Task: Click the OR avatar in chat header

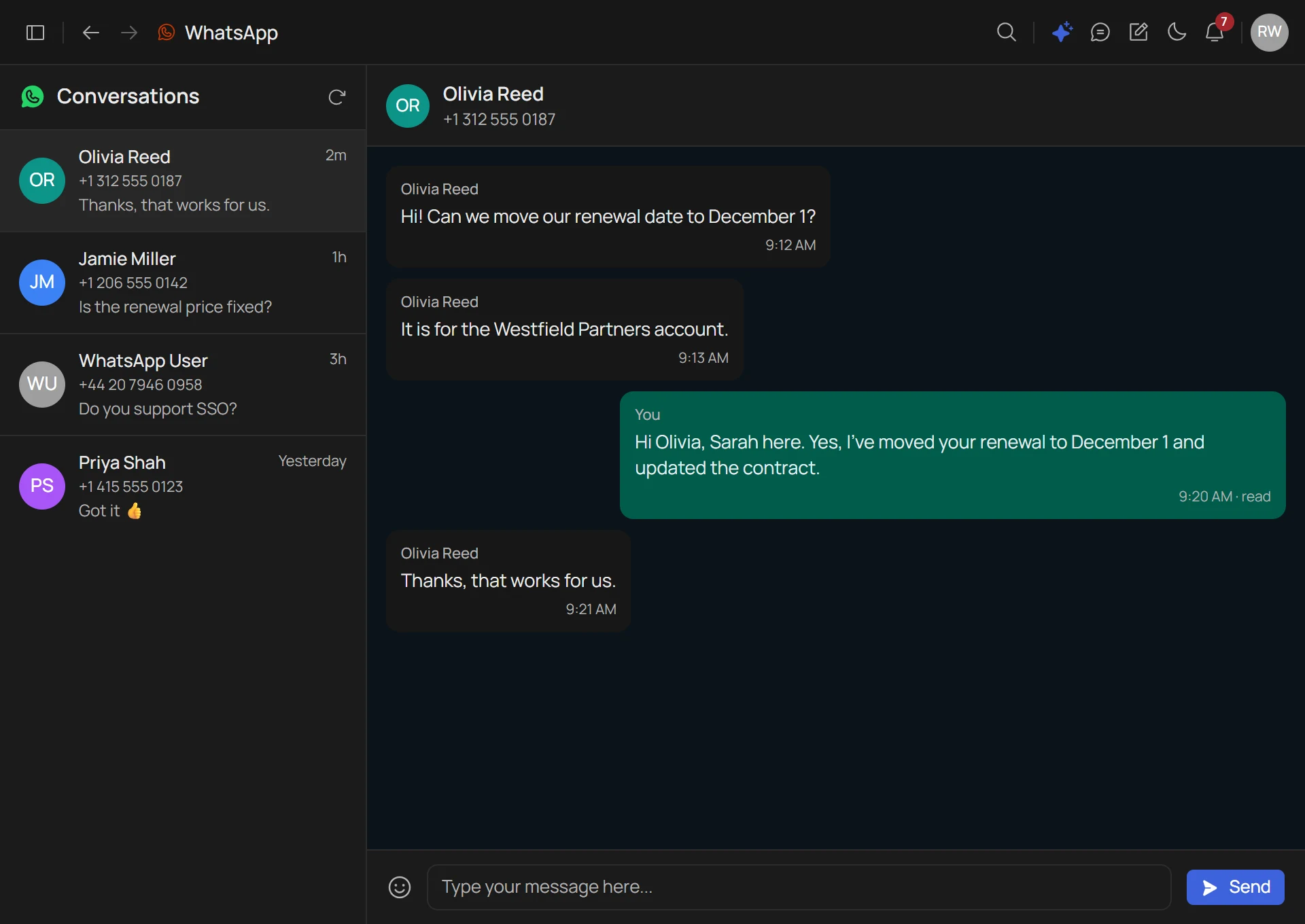Action: pyautogui.click(x=408, y=106)
